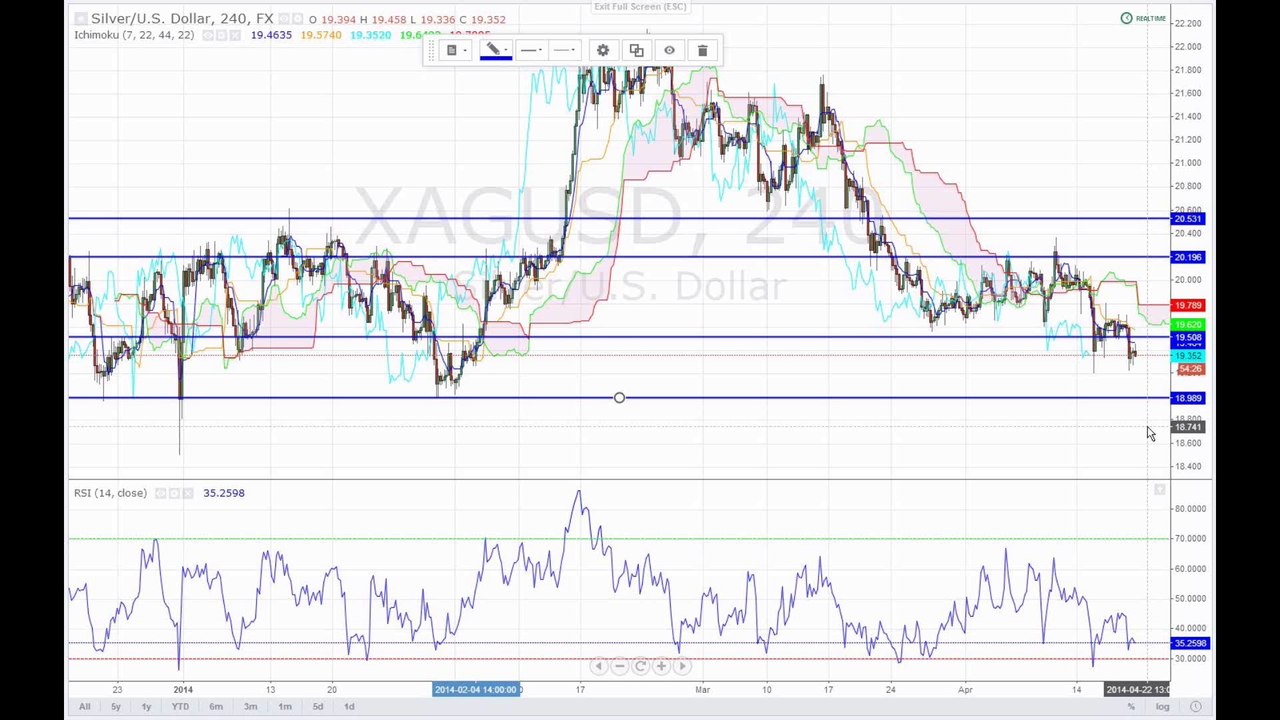Select the All time range
The width and height of the screenshot is (1280, 720).
point(84,707)
